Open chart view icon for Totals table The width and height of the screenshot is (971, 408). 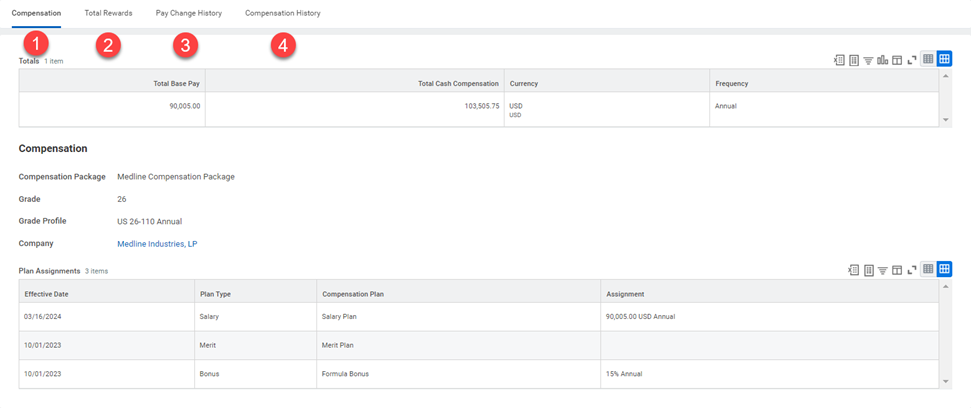tap(883, 60)
